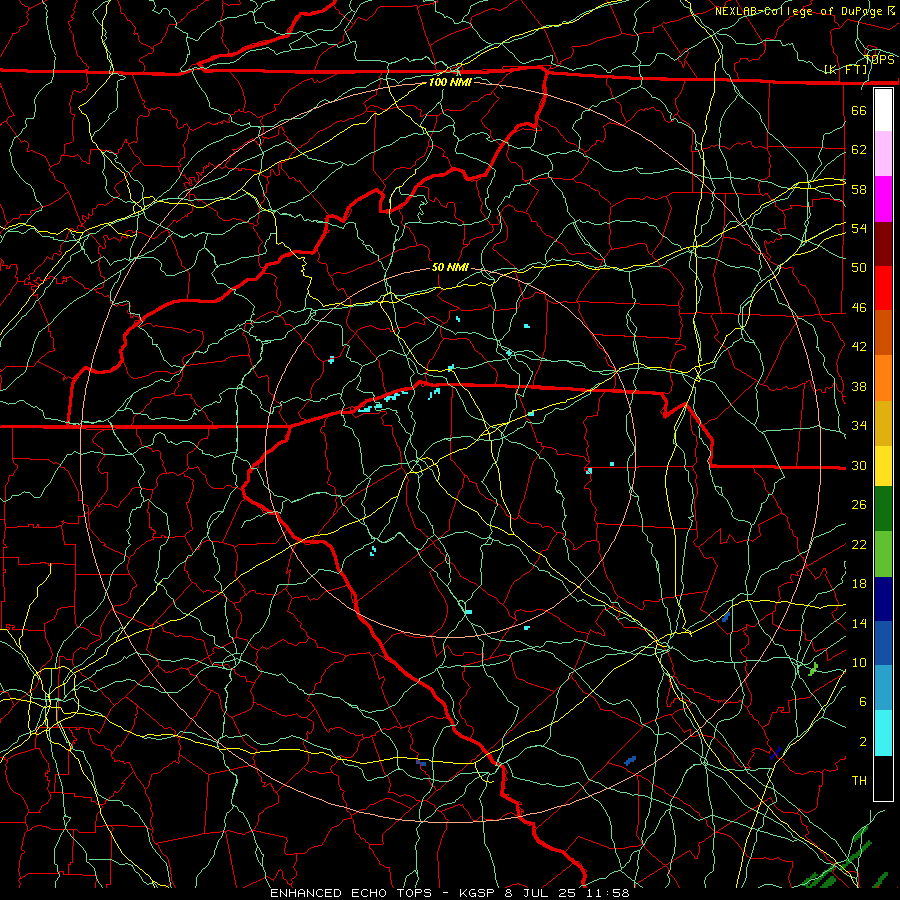This screenshot has height=900, width=900.
Task: Click the bright yellow legend swatch
Action: coord(883,465)
